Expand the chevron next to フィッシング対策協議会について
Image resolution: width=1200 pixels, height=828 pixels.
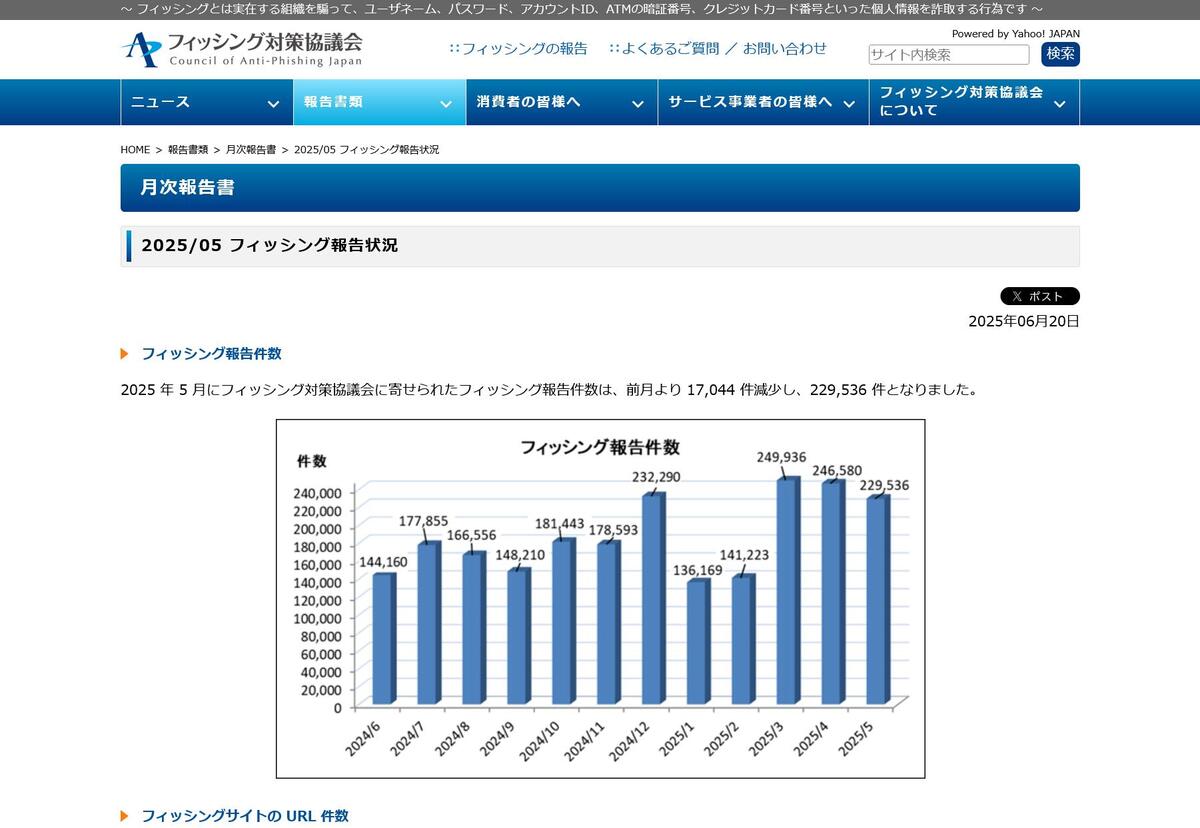[1060, 103]
